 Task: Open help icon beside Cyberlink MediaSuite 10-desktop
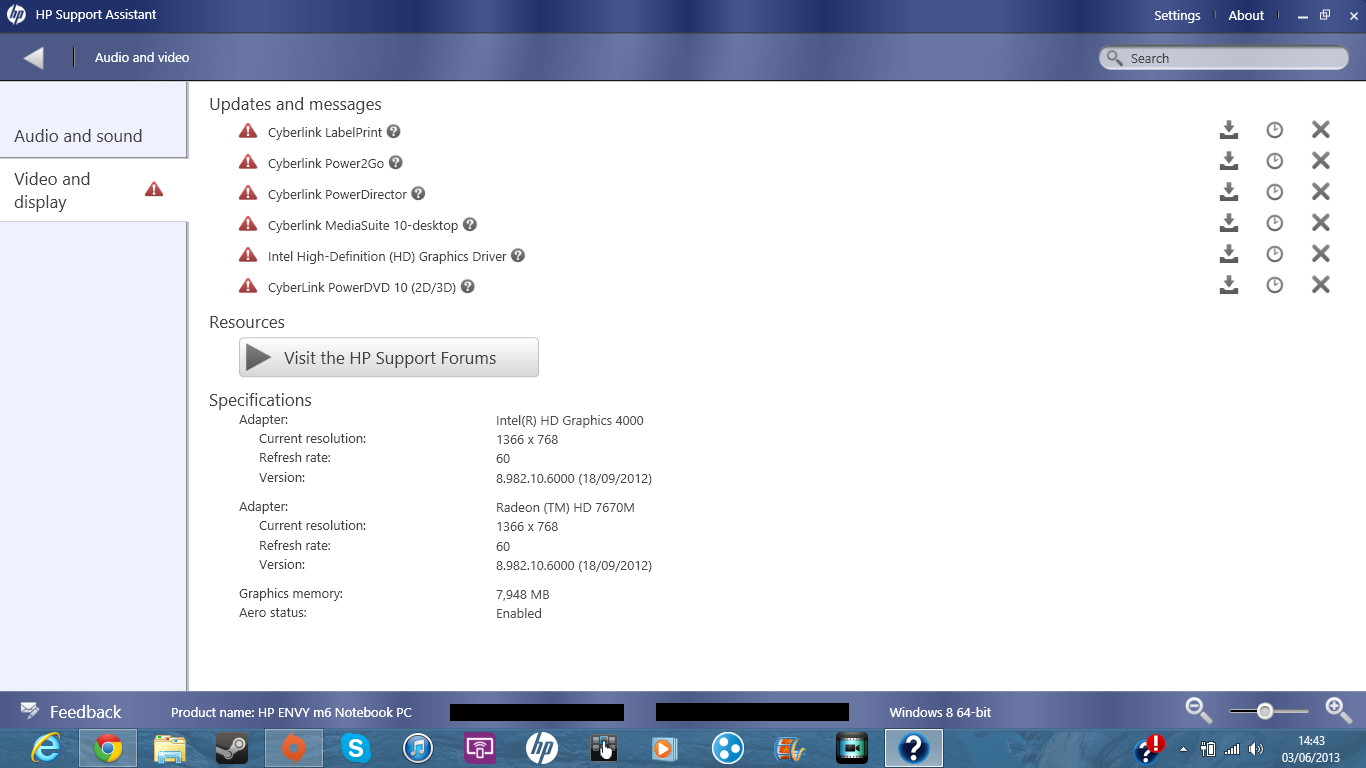point(470,225)
